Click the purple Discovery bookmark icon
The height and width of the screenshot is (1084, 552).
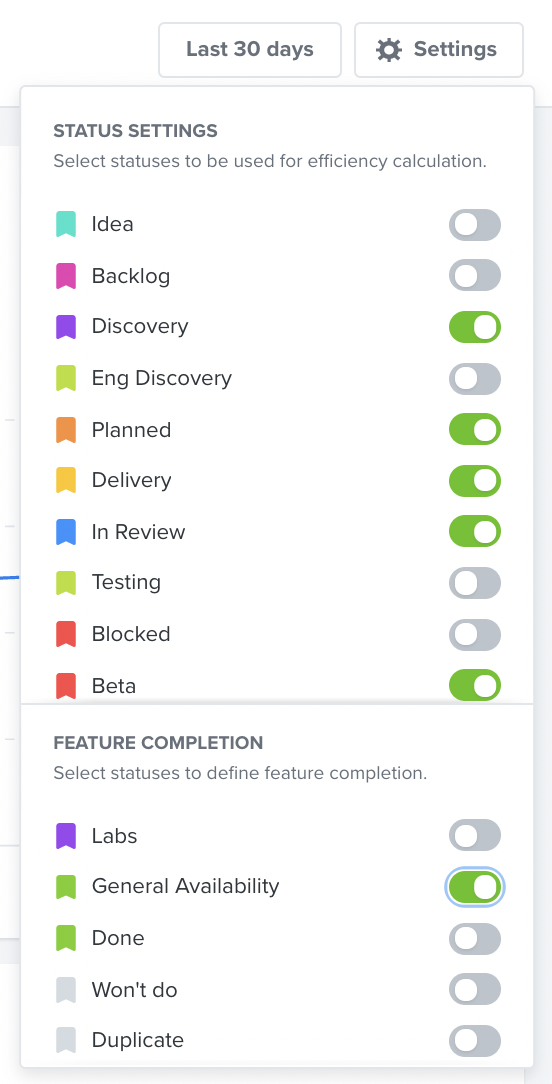point(66,327)
